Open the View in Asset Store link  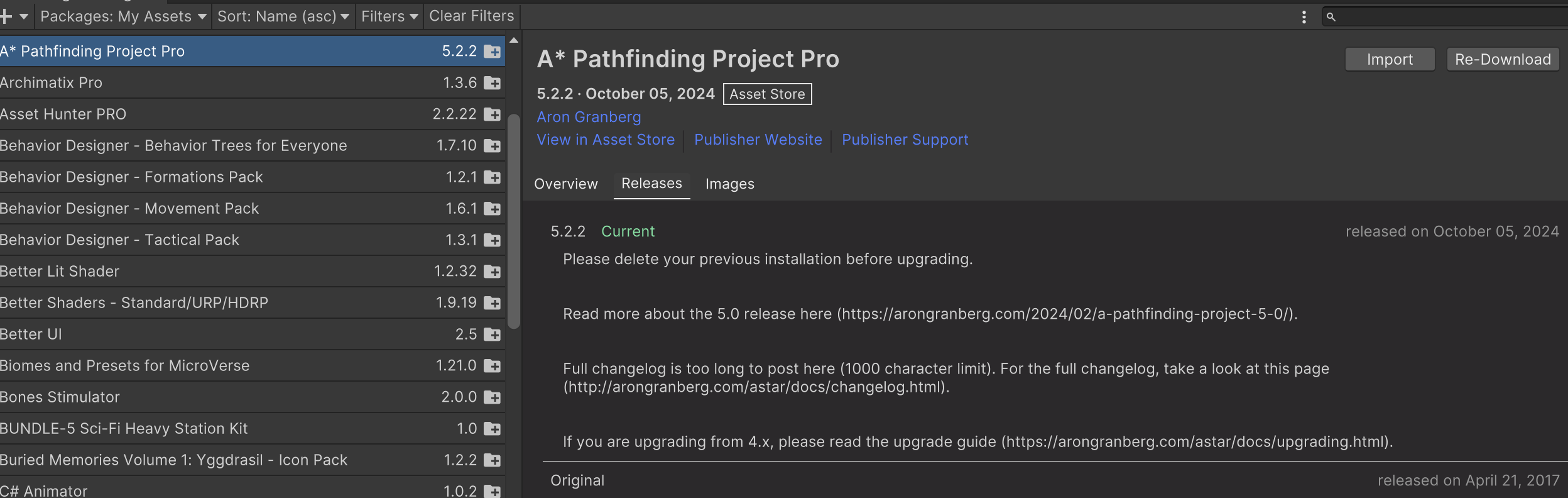(x=606, y=140)
